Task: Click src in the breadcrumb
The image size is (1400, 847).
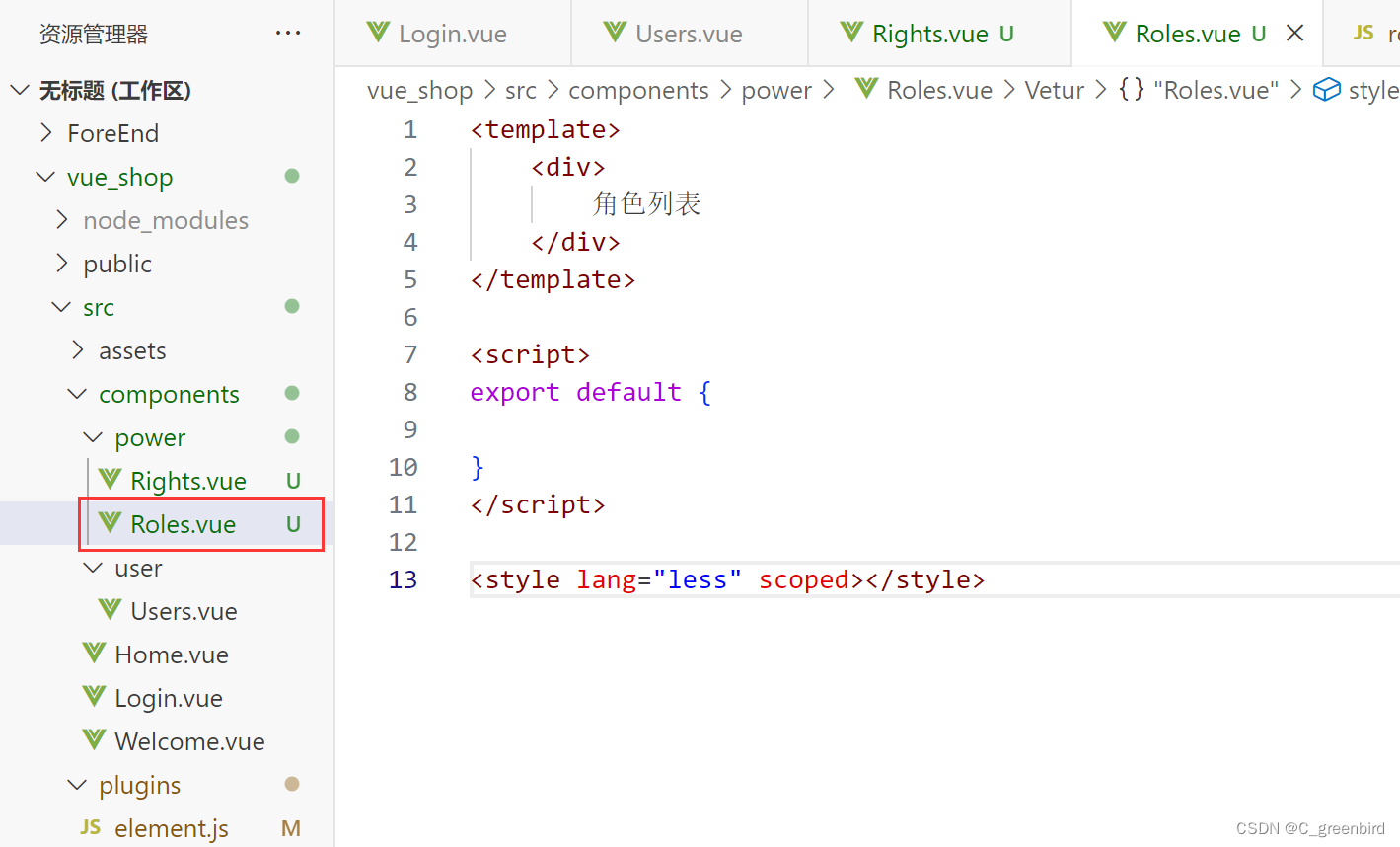Action: [x=521, y=91]
